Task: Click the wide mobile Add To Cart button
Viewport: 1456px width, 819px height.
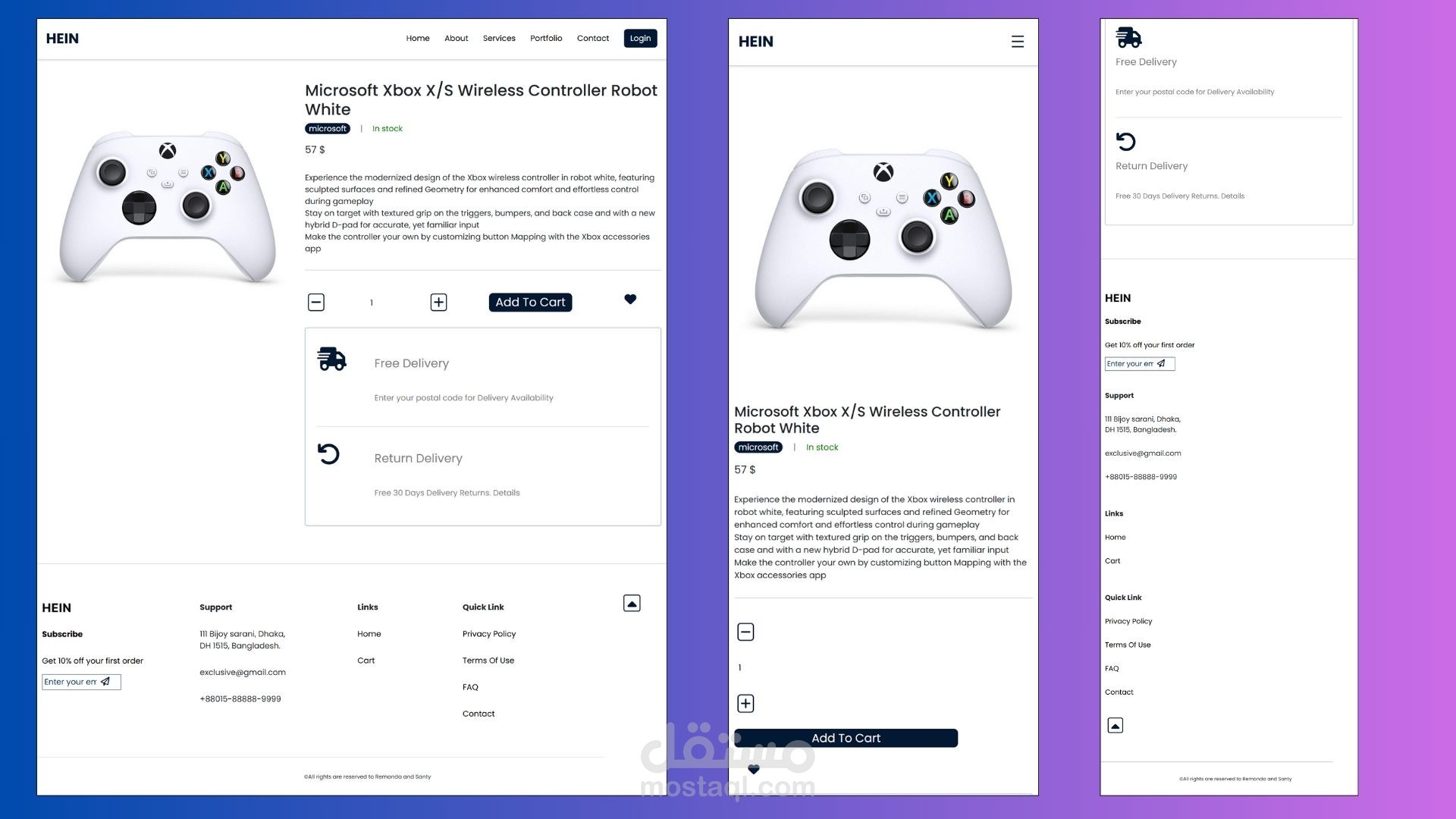Action: tap(846, 739)
